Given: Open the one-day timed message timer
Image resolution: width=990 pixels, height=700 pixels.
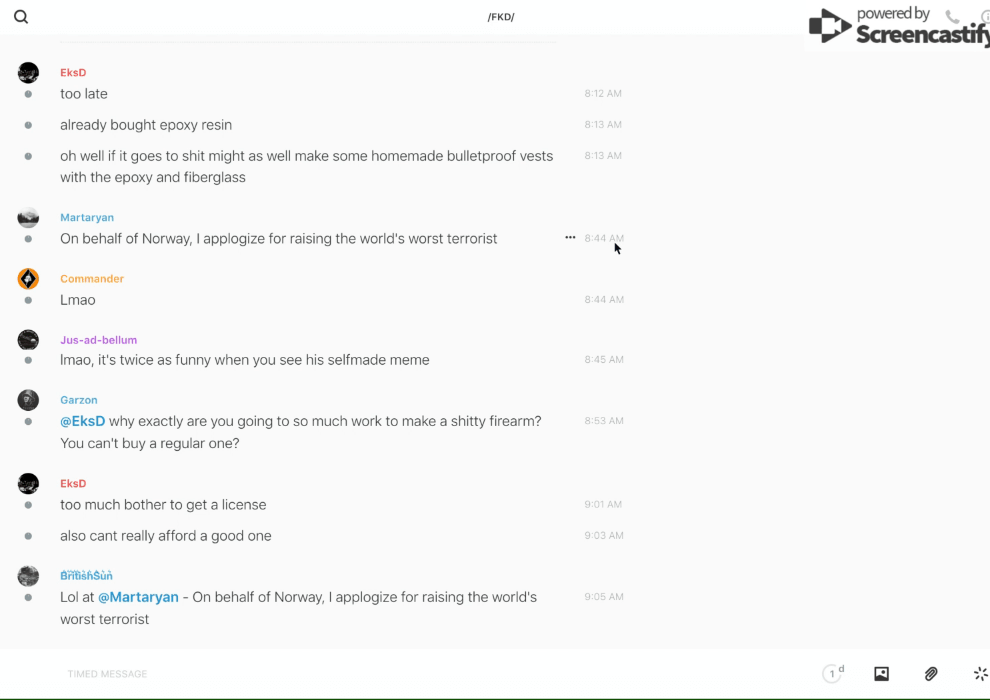Looking at the screenshot, I should [x=833, y=674].
